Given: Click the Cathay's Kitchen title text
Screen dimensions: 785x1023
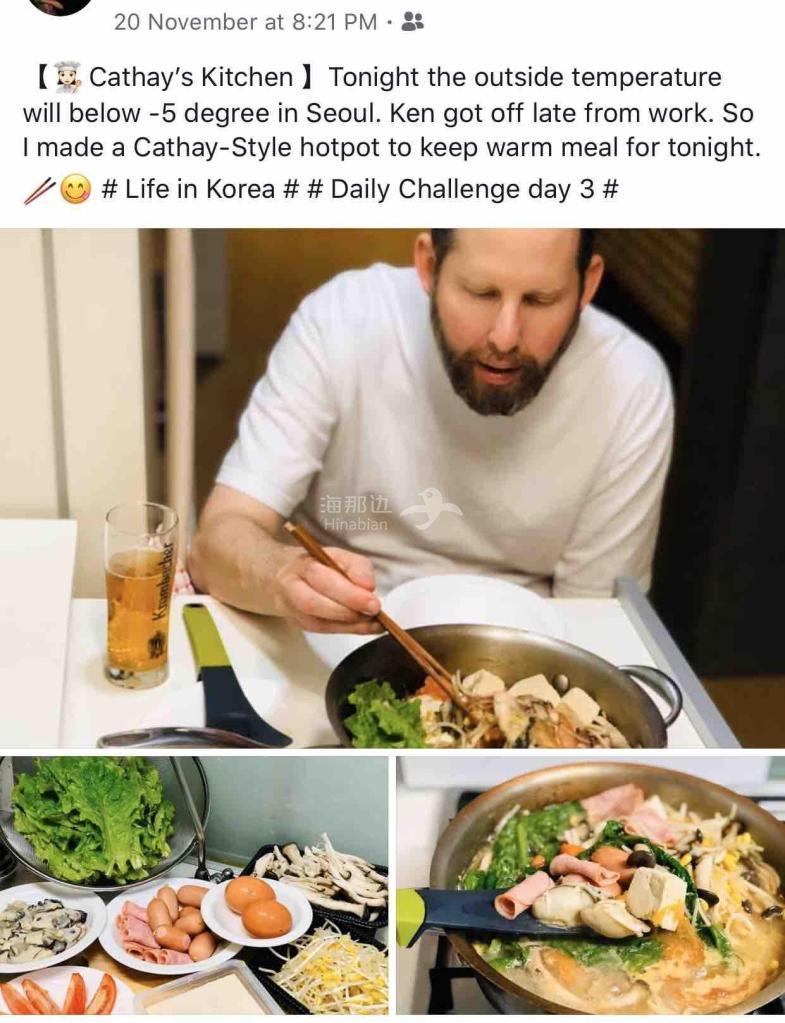Looking at the screenshot, I should [191, 77].
